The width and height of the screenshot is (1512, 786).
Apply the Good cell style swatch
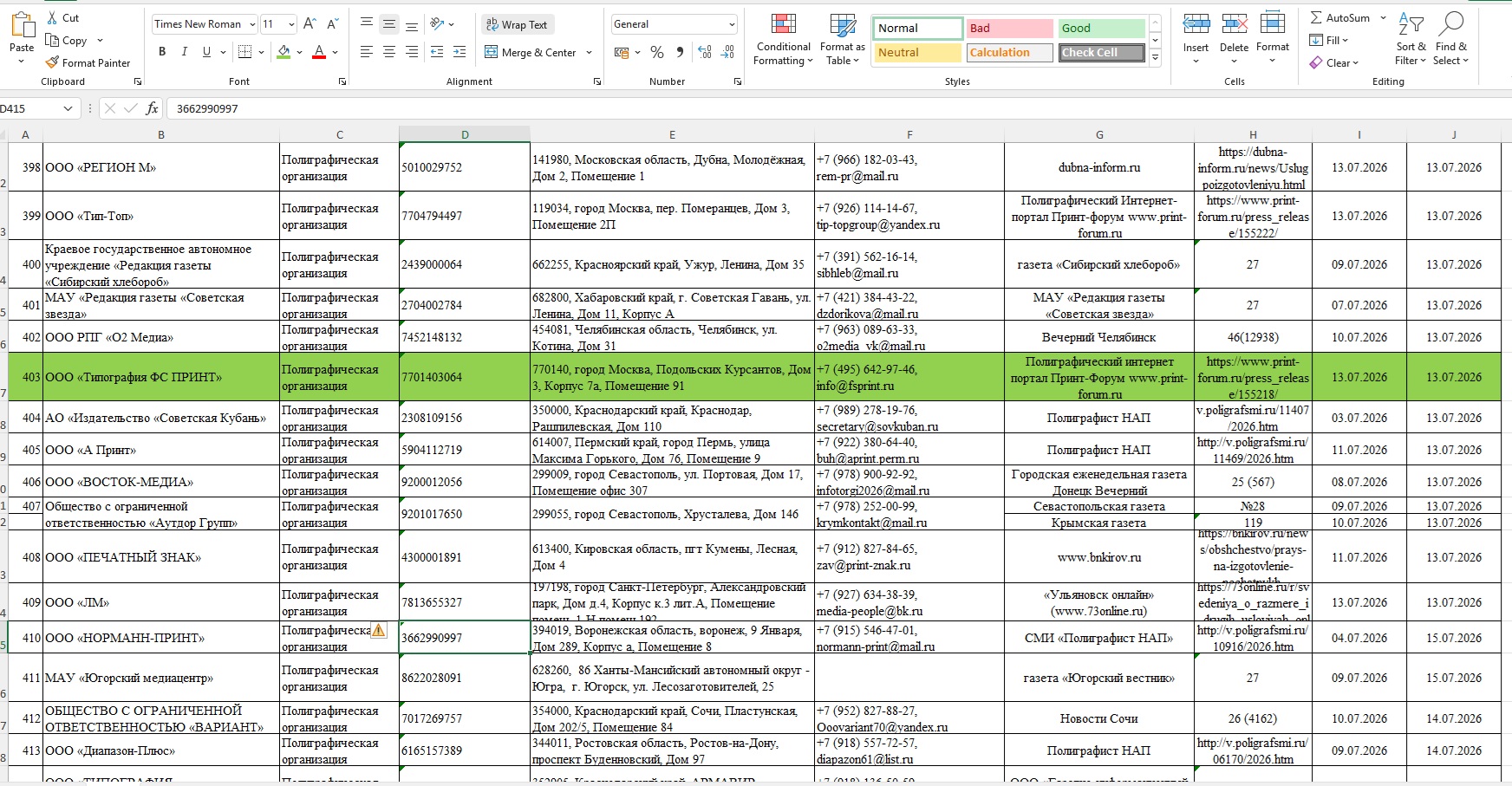click(x=1101, y=29)
